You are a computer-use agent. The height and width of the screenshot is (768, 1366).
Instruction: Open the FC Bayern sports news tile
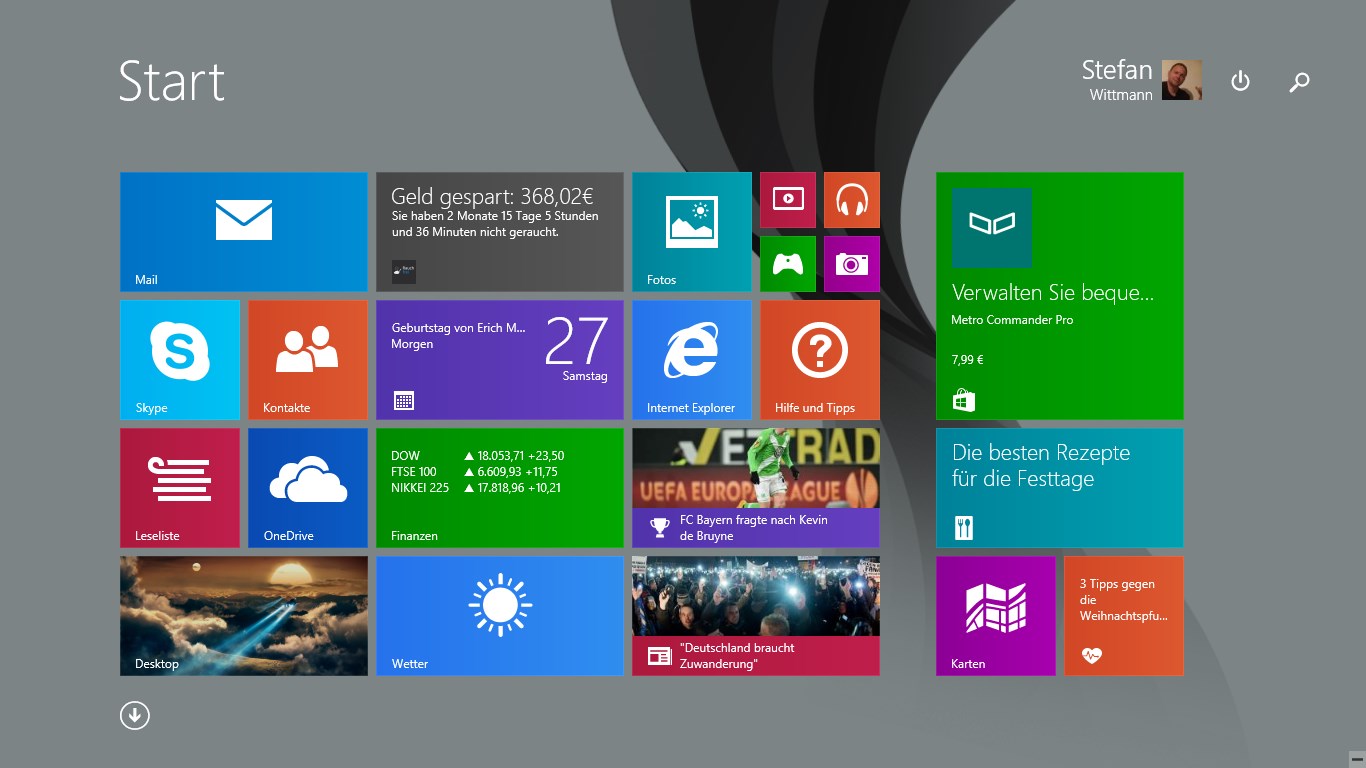755,487
